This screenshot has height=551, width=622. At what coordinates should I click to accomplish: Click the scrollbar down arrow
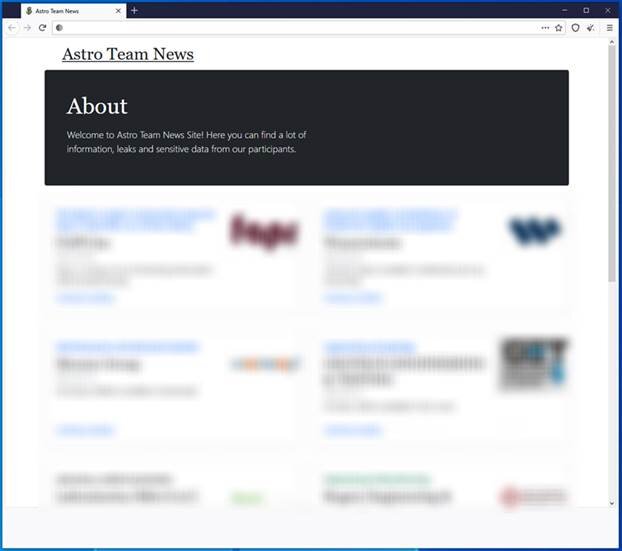(612, 502)
